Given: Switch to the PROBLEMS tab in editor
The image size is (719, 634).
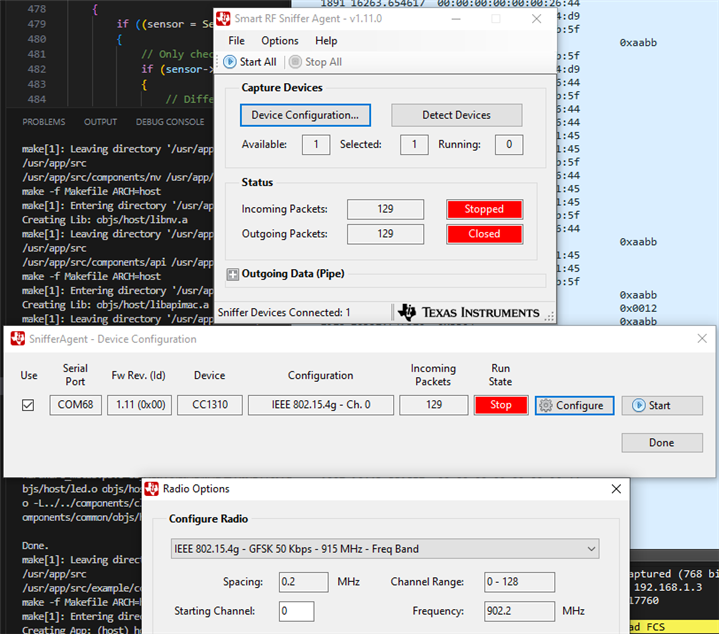Looking at the screenshot, I should 44,122.
